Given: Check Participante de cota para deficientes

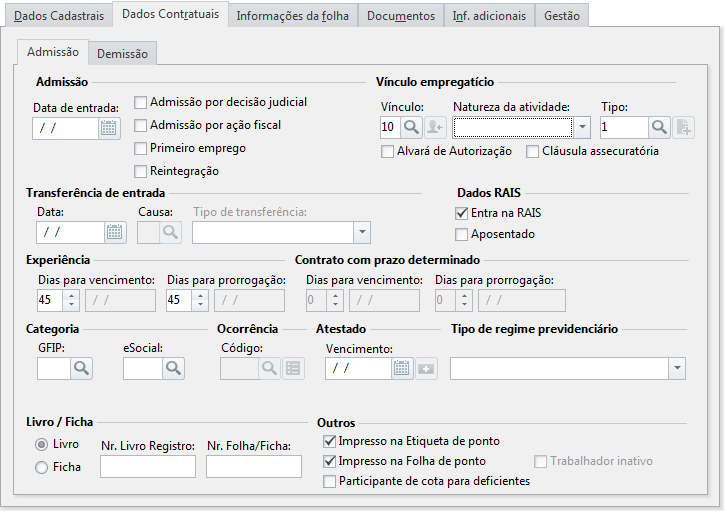Looking at the screenshot, I should 330,482.
